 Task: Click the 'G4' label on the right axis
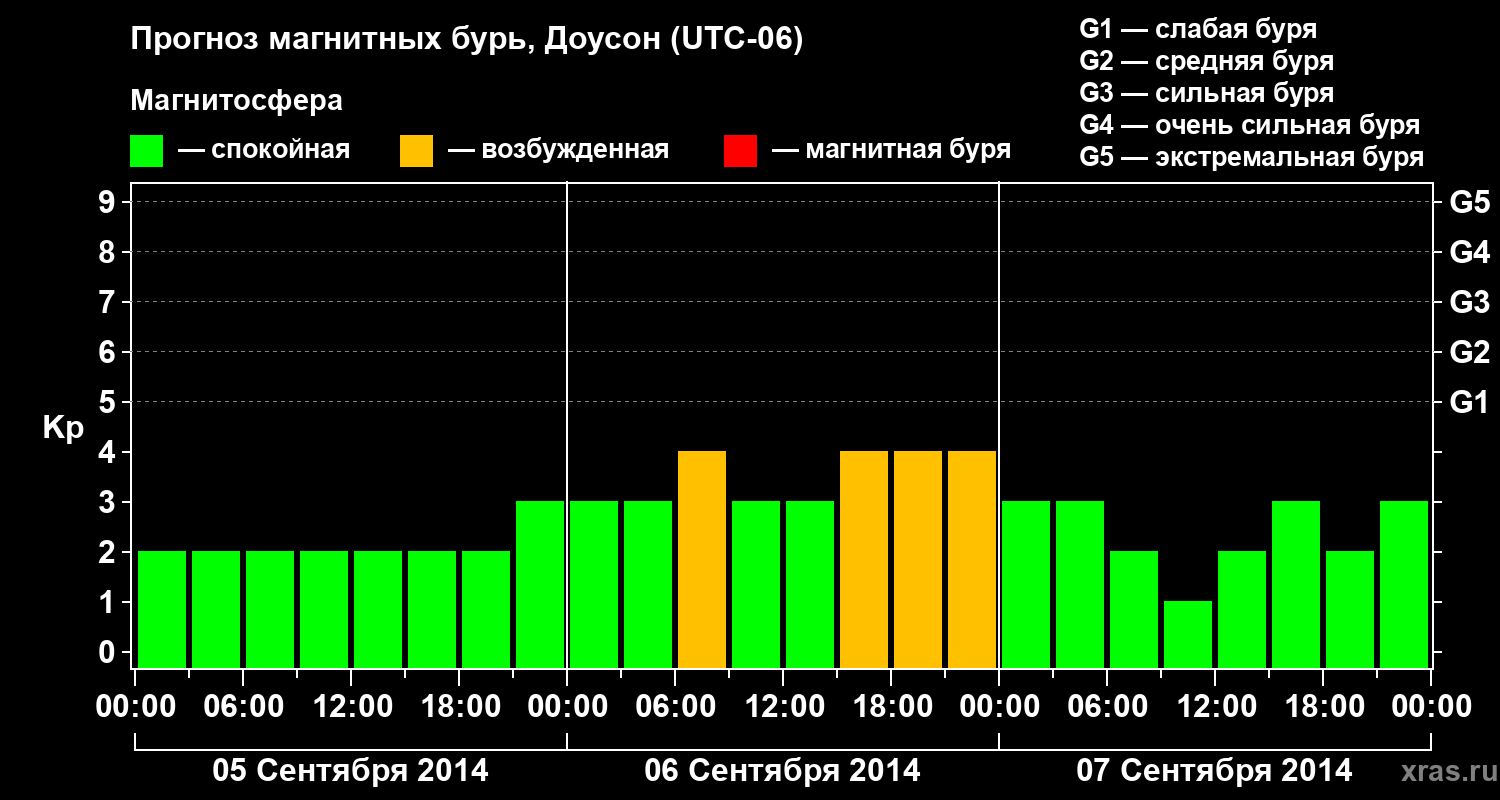pos(1469,252)
